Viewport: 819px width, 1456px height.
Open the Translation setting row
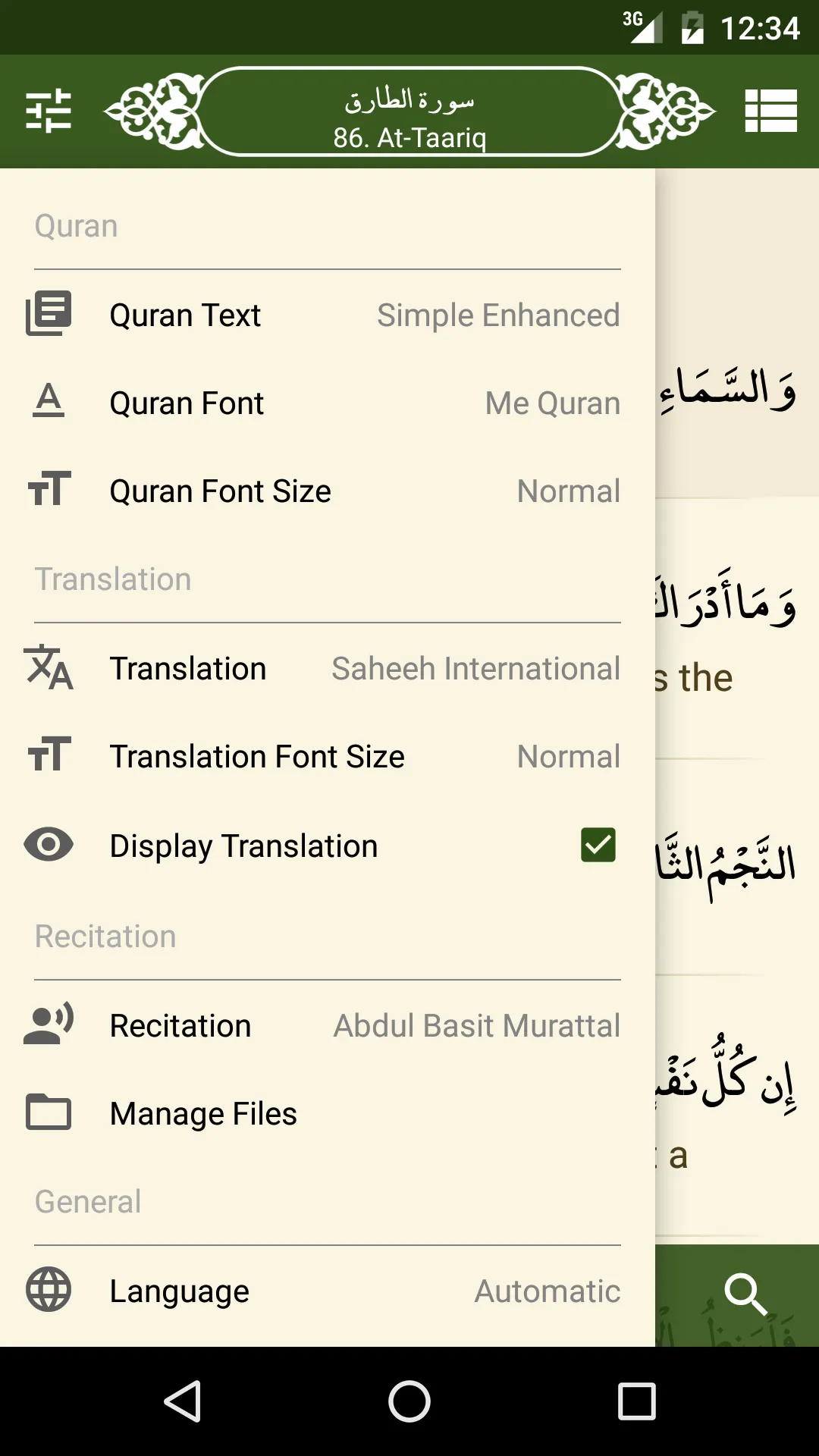coord(328,668)
